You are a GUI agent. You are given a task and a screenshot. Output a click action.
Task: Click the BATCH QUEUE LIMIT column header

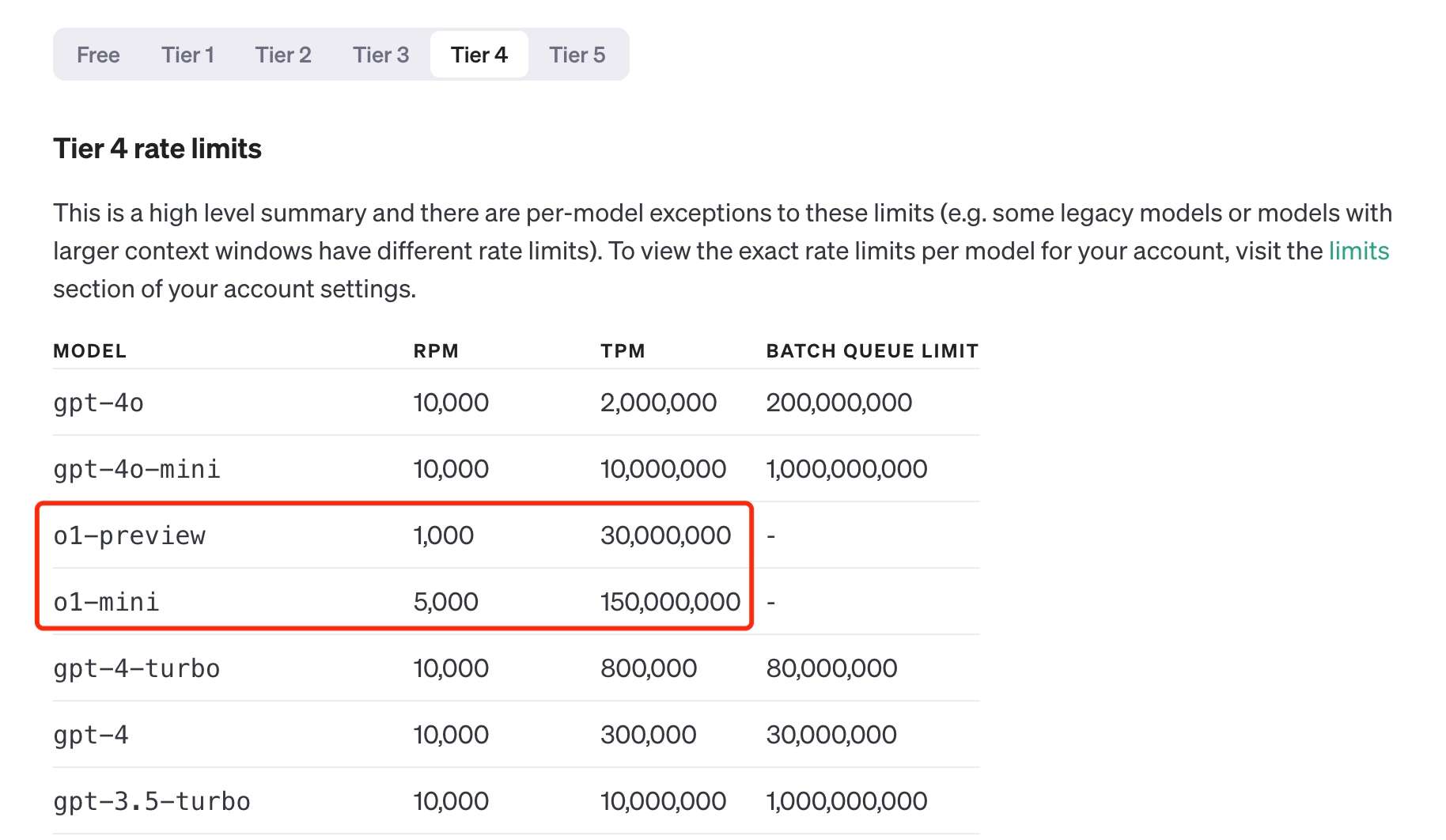(x=872, y=351)
